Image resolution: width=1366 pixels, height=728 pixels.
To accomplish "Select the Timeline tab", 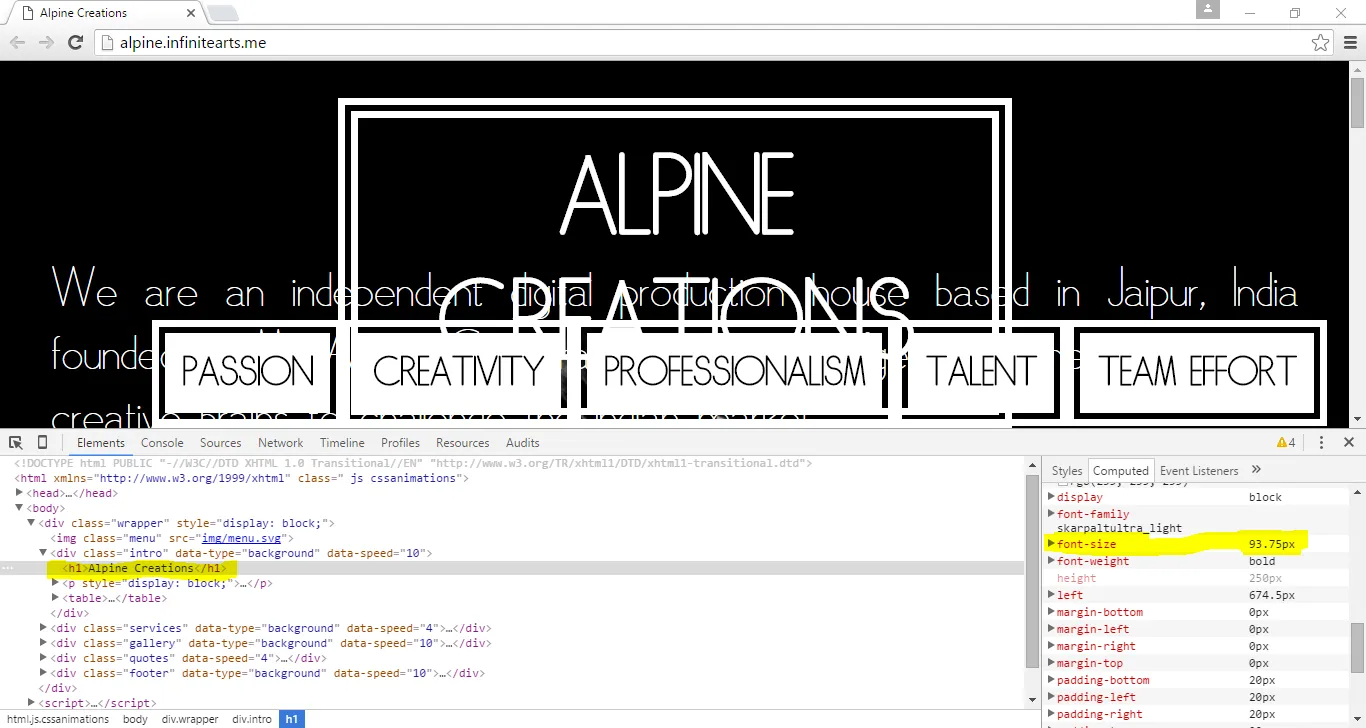I will click(x=342, y=443).
